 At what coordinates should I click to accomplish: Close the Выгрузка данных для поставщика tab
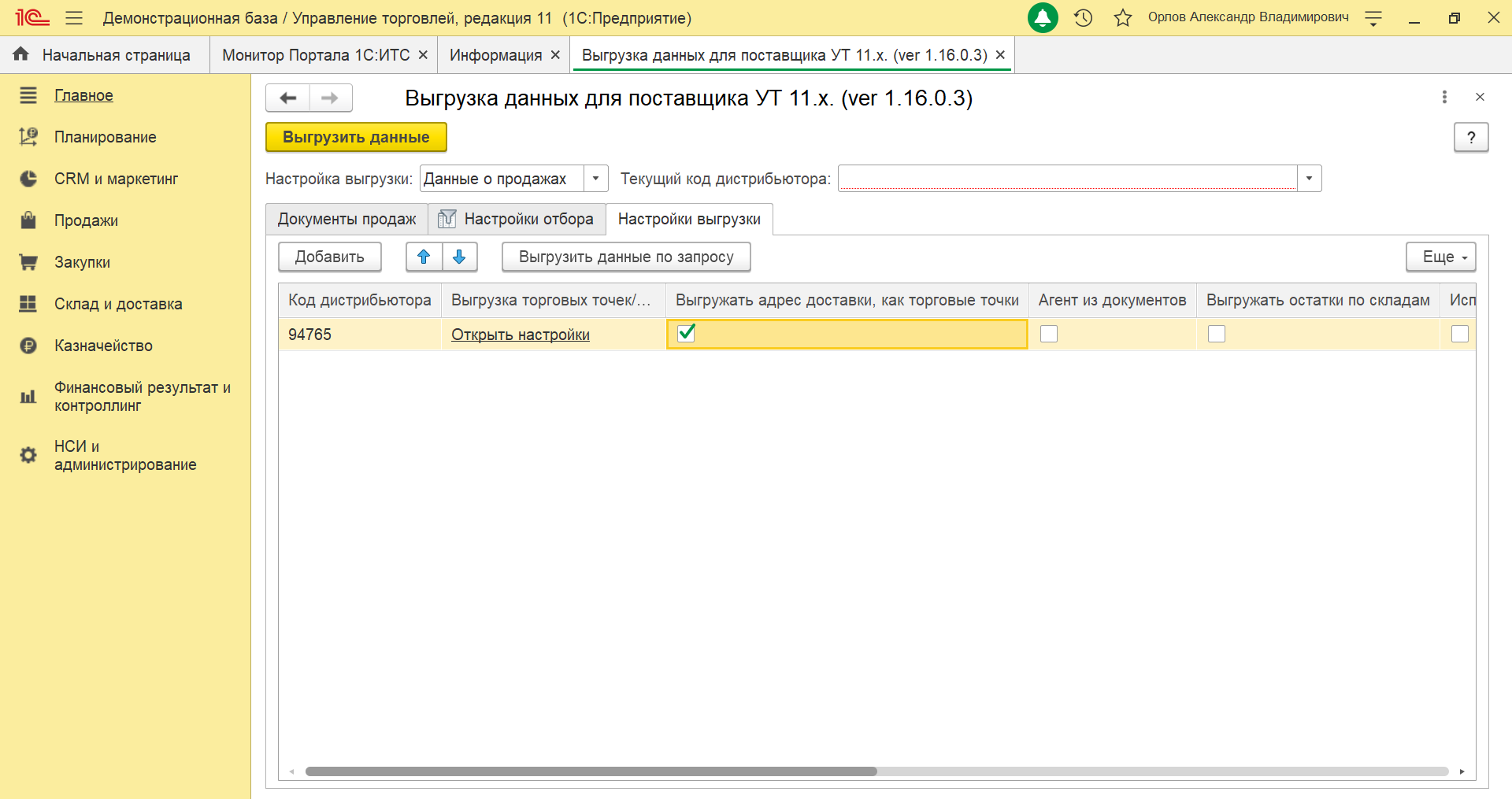click(x=1000, y=55)
